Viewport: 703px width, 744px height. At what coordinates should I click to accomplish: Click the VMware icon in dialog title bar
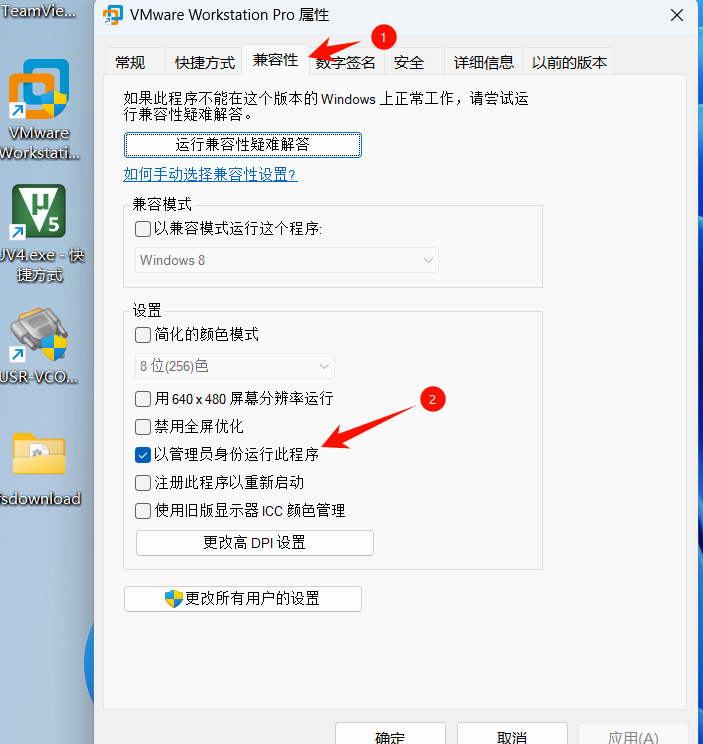coord(113,15)
